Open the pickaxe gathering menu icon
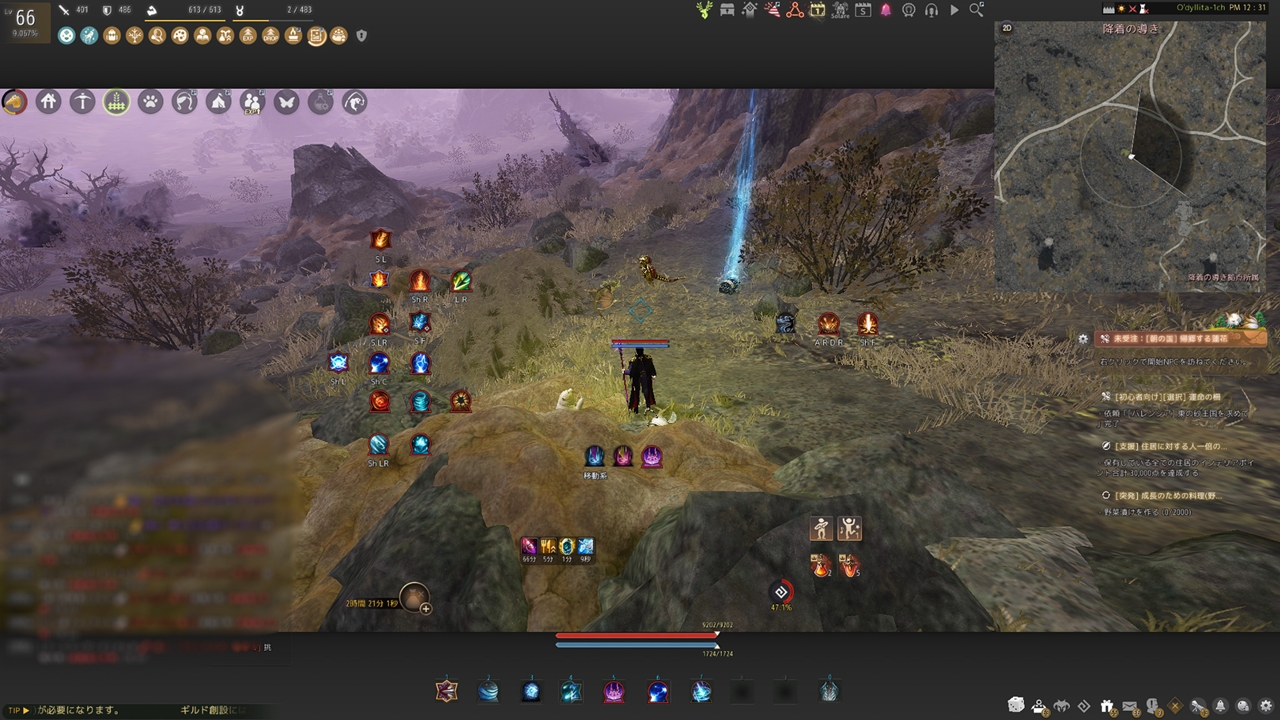 [82, 101]
